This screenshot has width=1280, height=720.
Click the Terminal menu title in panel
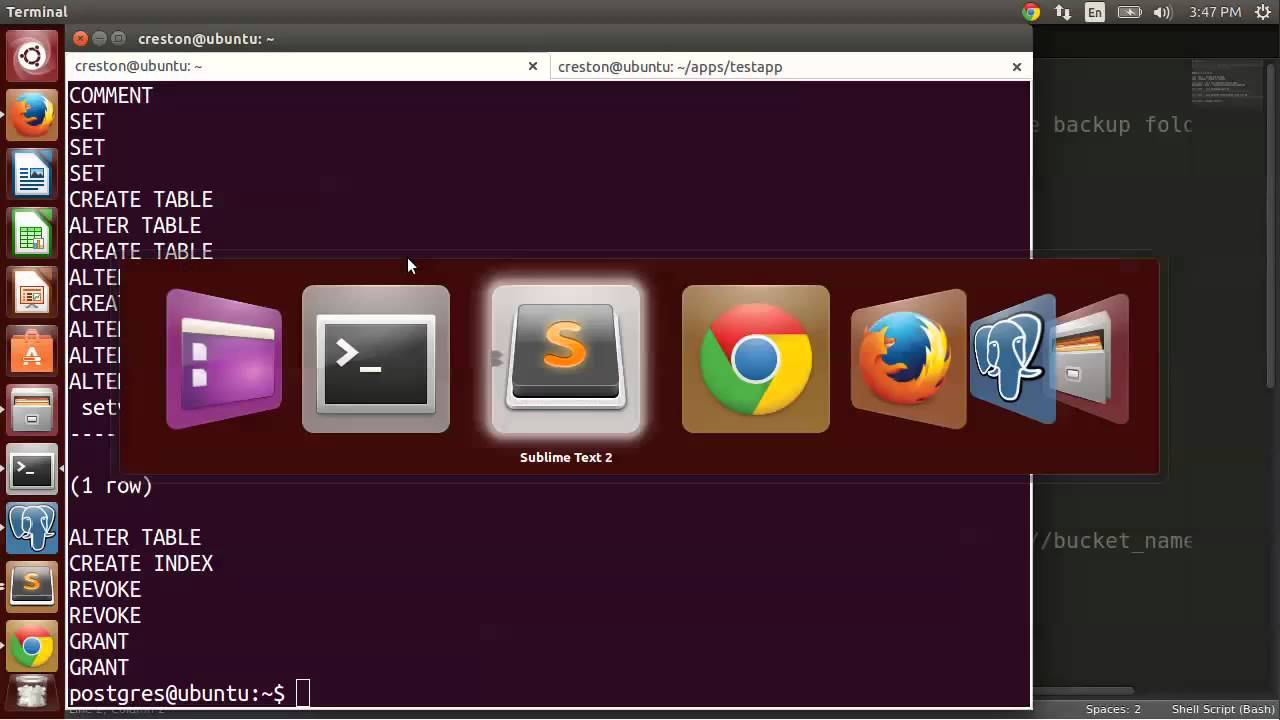pyautogui.click(x=37, y=12)
